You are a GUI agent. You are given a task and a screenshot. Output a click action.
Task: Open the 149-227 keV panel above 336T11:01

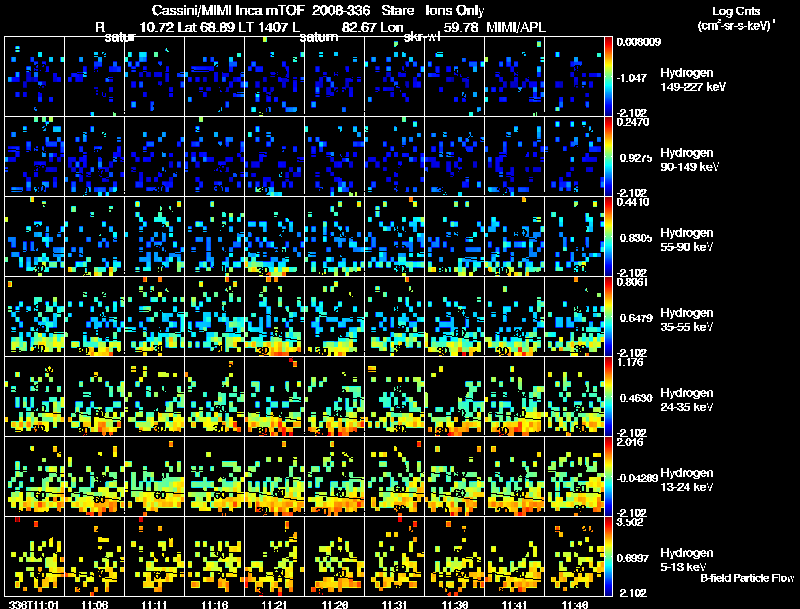click(x=35, y=76)
